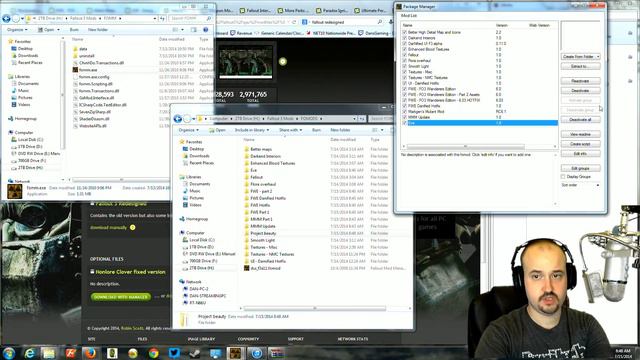
Task: Open the Organize menu in the FOMODS window
Action: point(189,130)
